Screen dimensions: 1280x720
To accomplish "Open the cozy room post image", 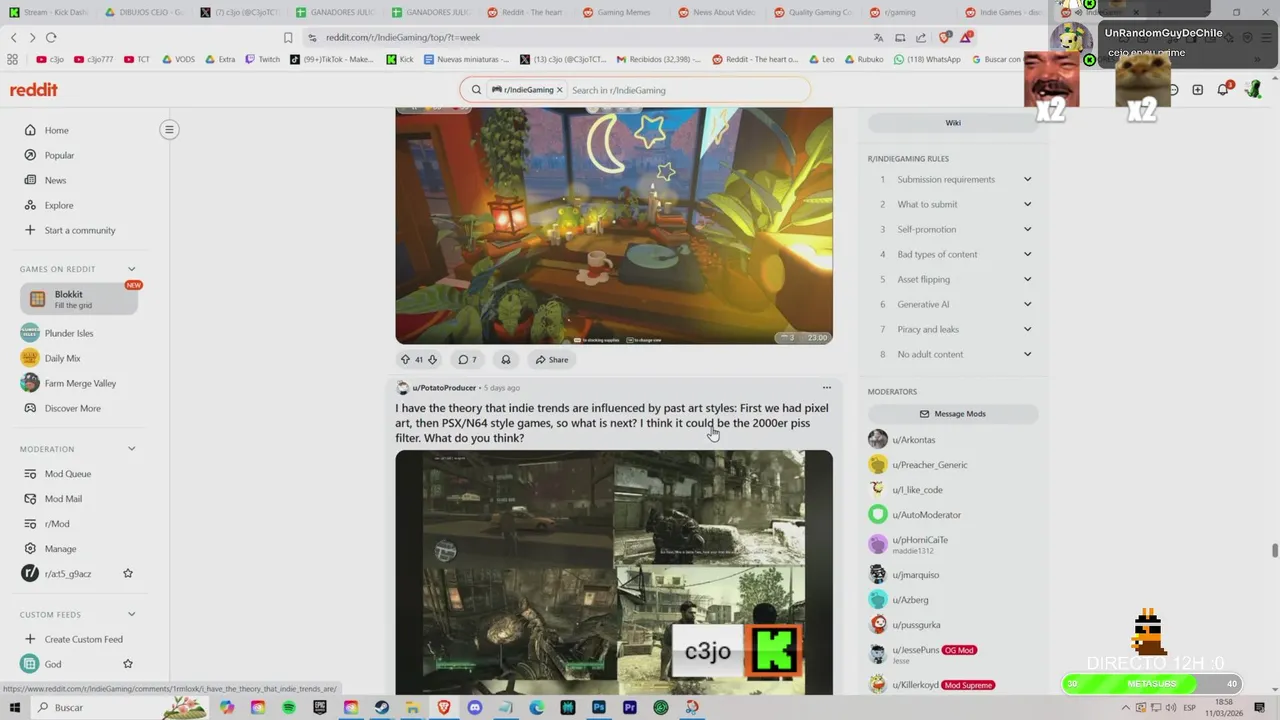I will point(614,226).
